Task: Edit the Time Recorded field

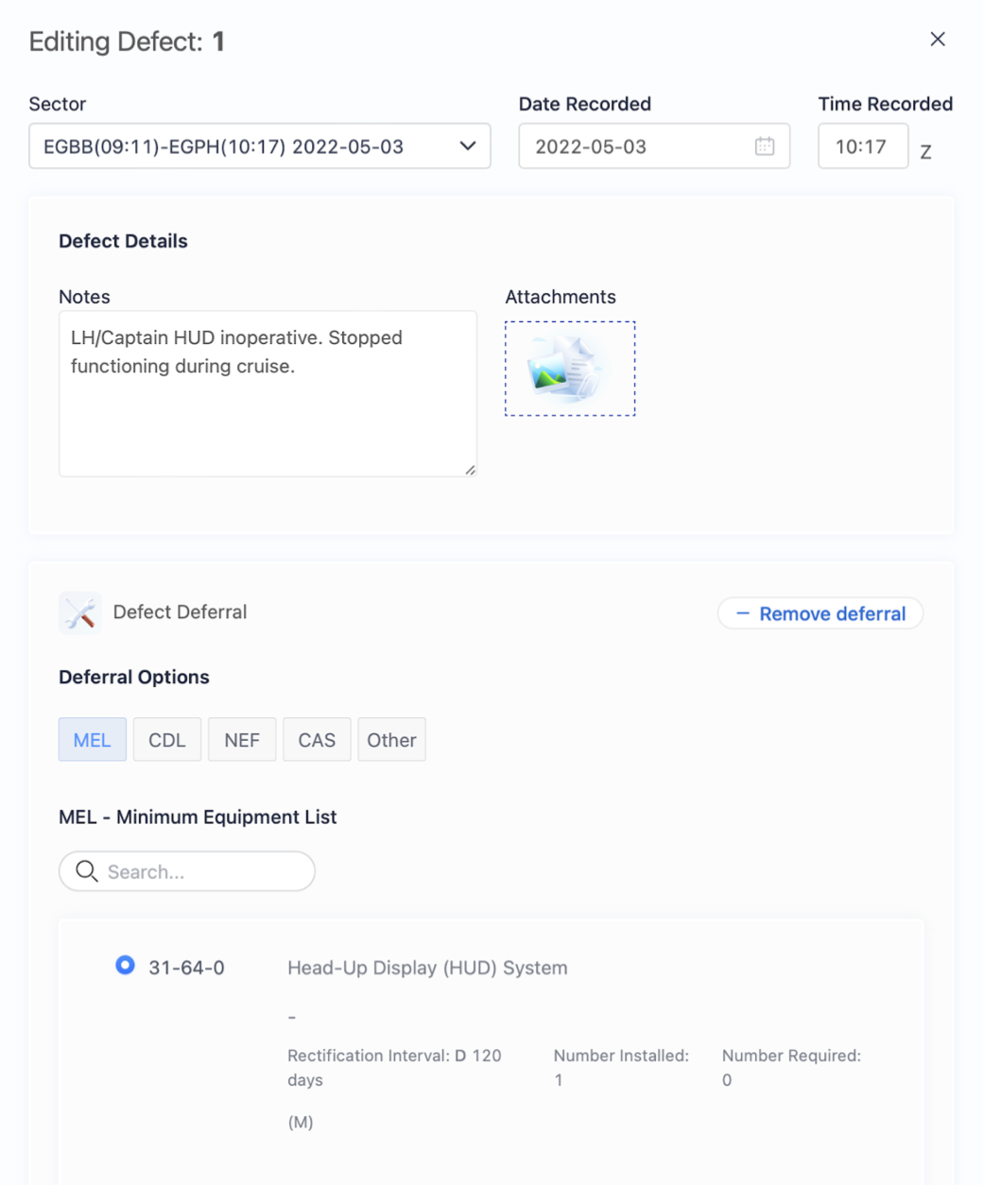Action: point(862,146)
